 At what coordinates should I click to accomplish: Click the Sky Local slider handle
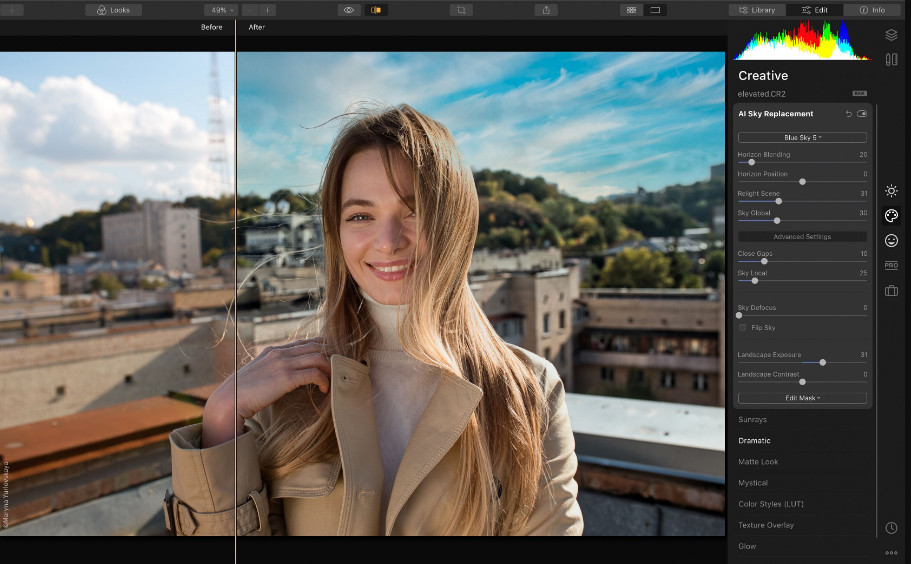[x=755, y=281]
